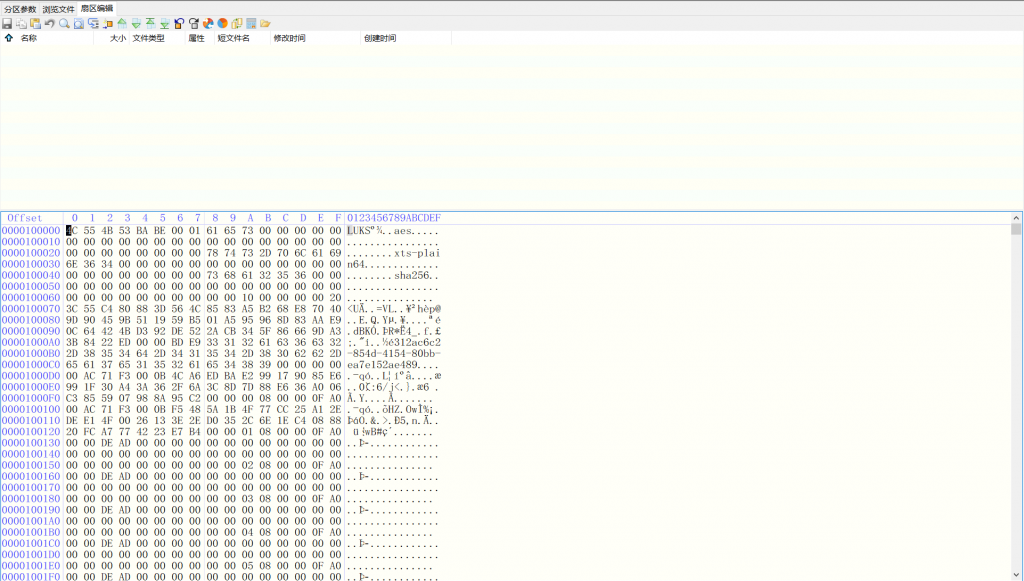
Task: Click the sha256 text in the ASCII column
Action: click(x=411, y=275)
